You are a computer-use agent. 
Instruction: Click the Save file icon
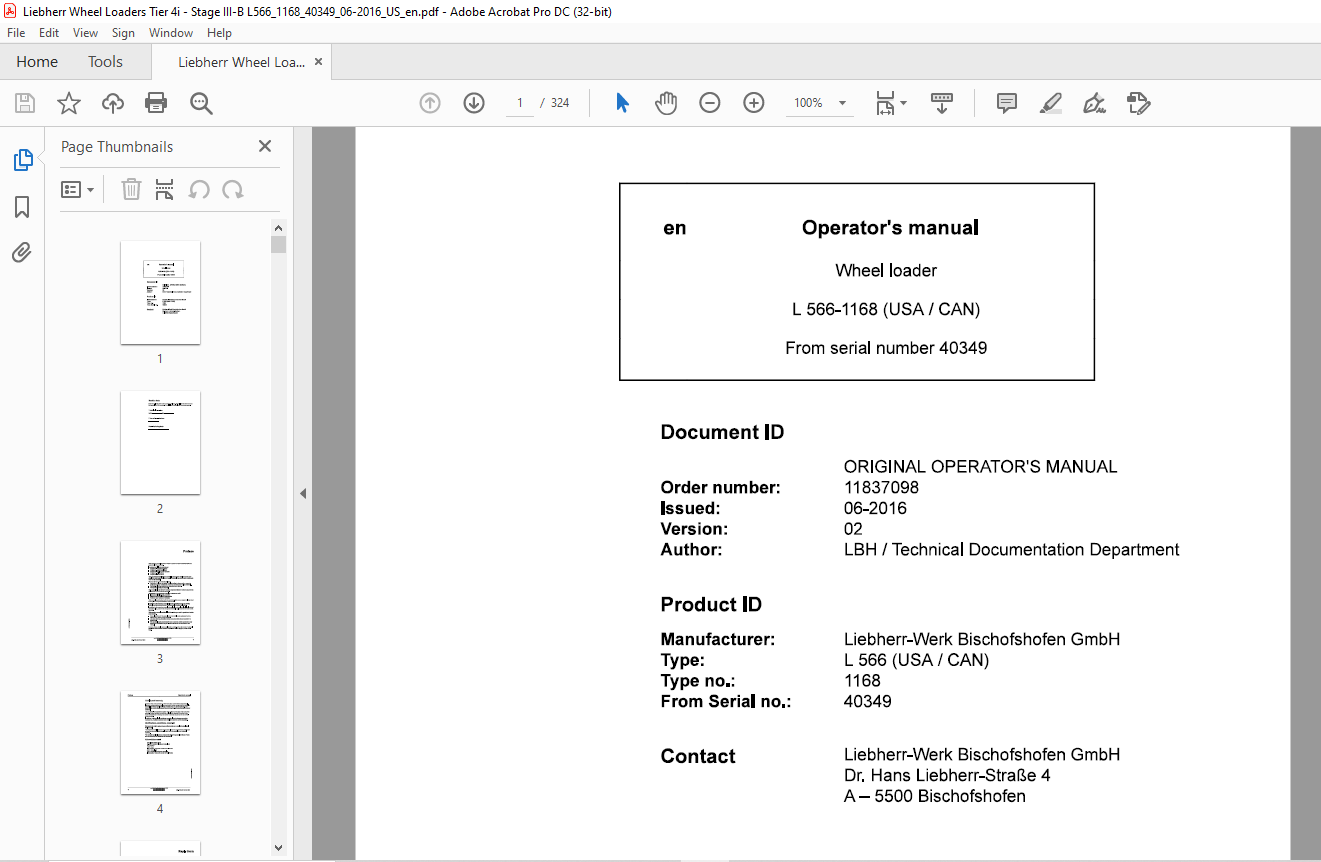coord(25,103)
